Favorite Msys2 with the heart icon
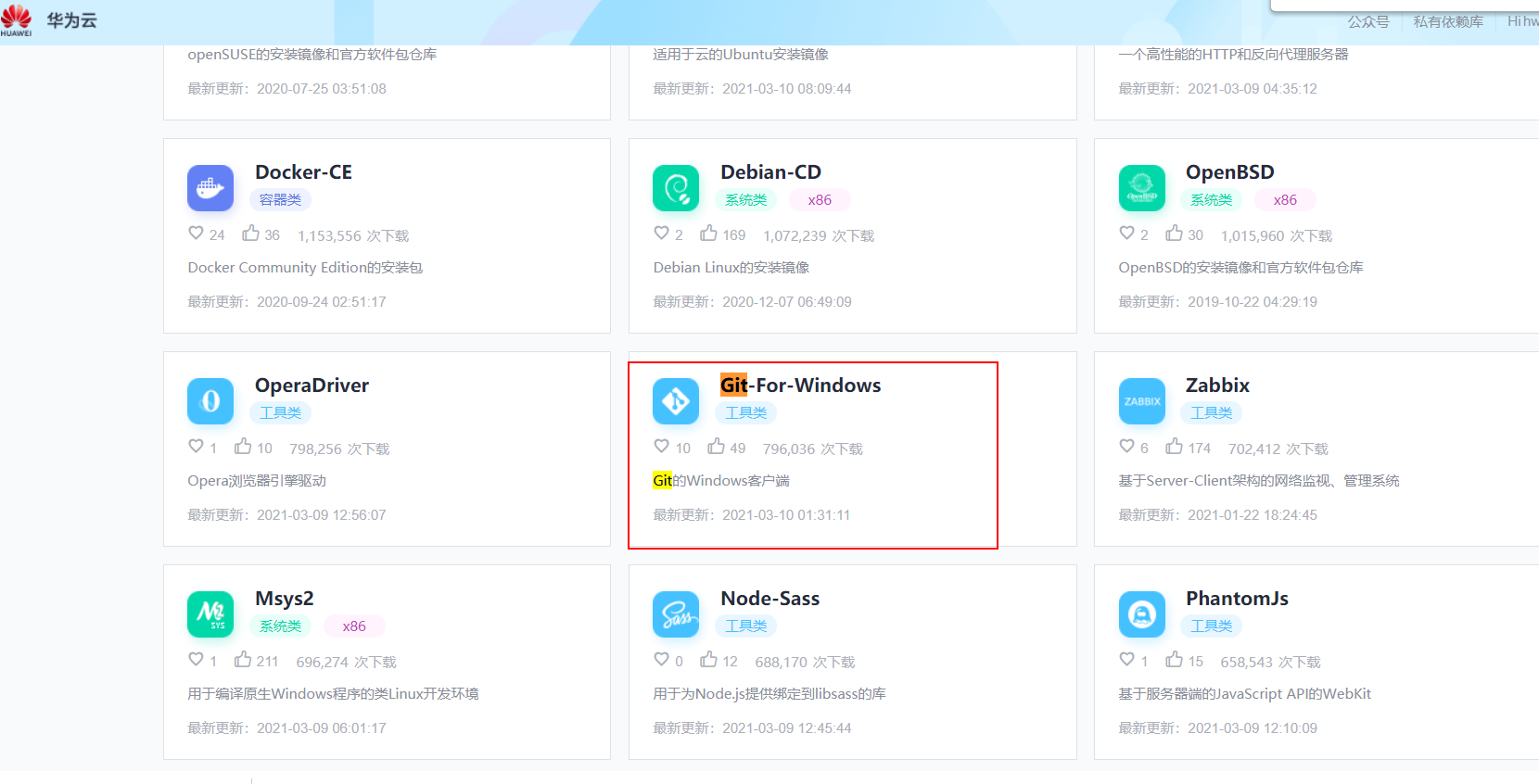The width and height of the screenshot is (1539, 784). click(196, 660)
